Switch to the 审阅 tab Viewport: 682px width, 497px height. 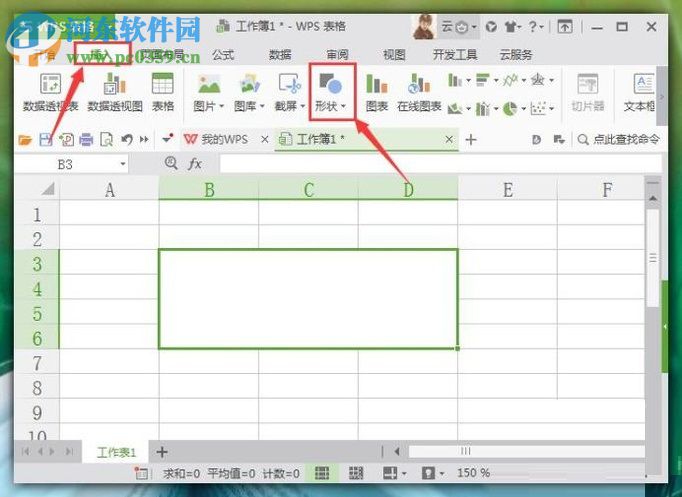338,55
